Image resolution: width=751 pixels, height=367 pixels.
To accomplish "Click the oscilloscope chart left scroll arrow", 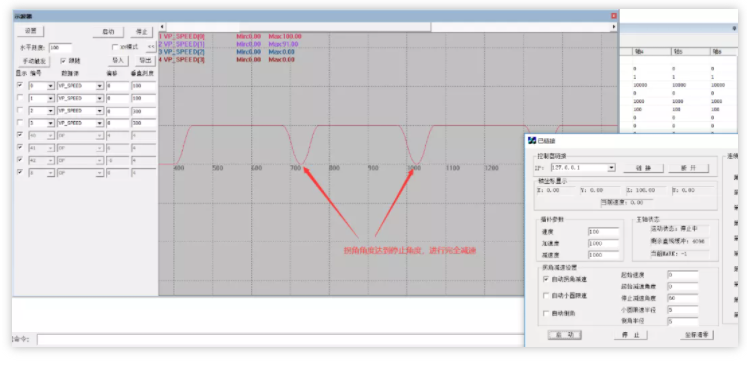I will click(x=162, y=27).
